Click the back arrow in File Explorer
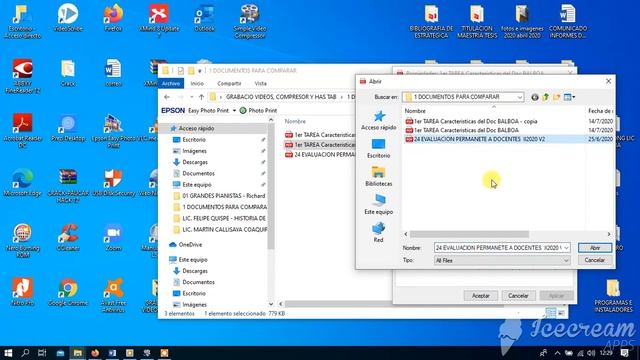Image resolution: width=640 pixels, height=360 pixels. pyautogui.click(x=167, y=97)
